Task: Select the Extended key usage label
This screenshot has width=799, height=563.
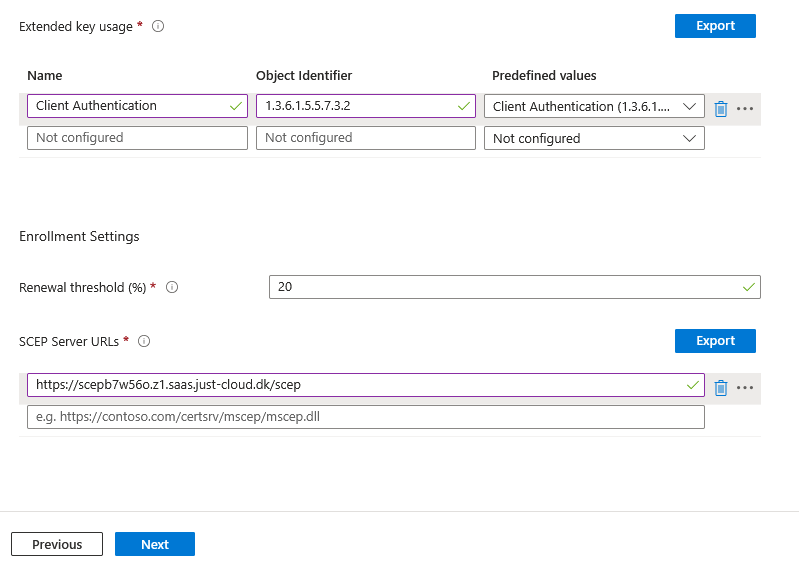Action: coord(76,26)
